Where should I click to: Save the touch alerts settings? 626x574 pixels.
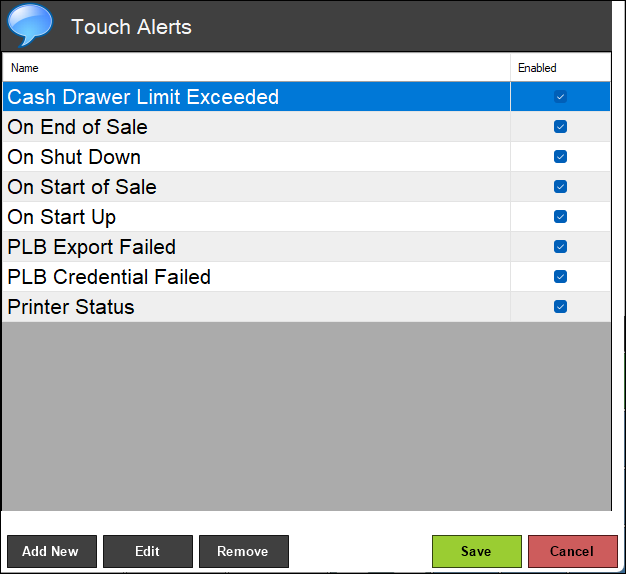click(x=477, y=551)
